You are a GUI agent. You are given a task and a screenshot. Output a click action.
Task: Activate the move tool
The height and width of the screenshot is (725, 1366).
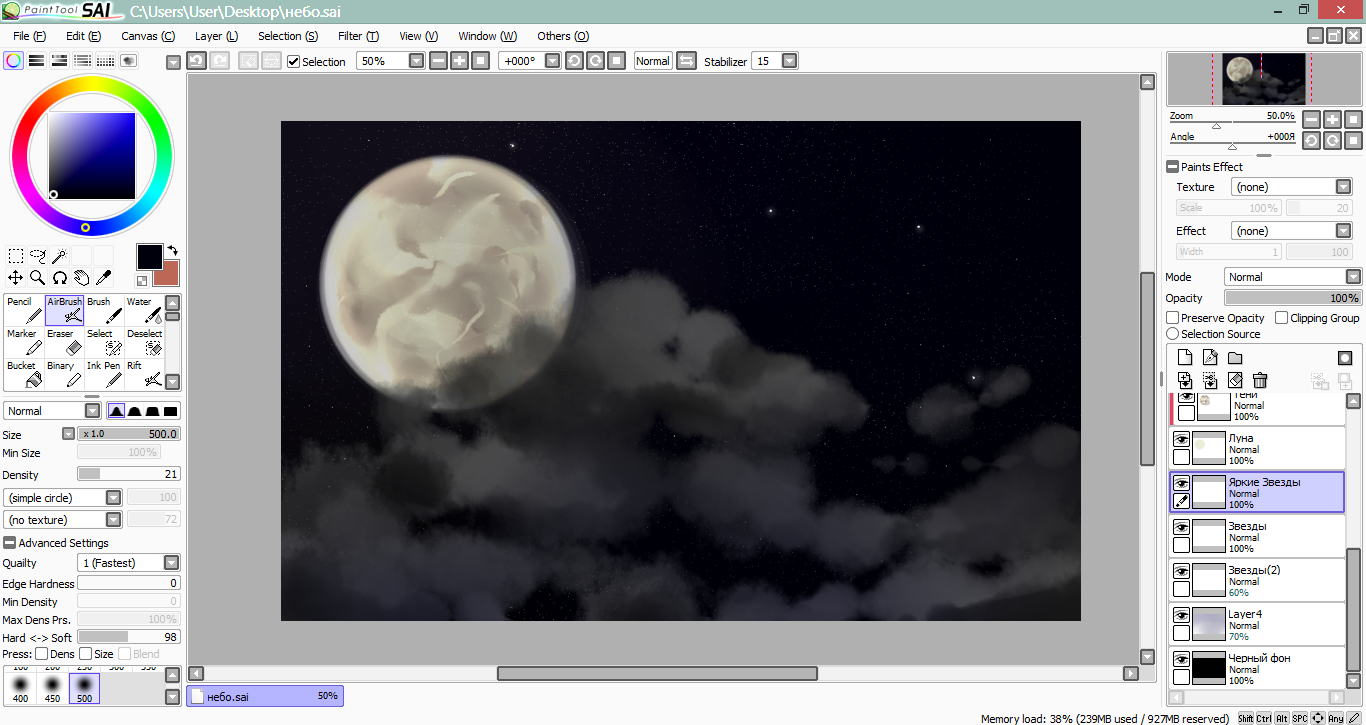(16, 278)
